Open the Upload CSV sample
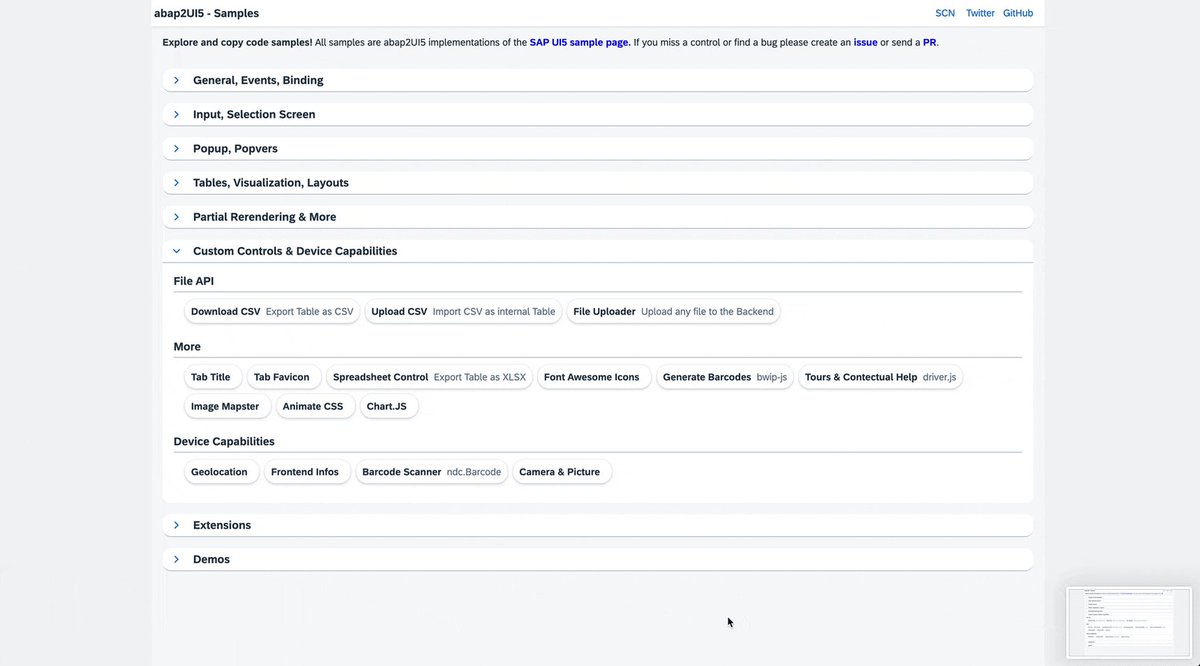1200x666 pixels. point(463,311)
